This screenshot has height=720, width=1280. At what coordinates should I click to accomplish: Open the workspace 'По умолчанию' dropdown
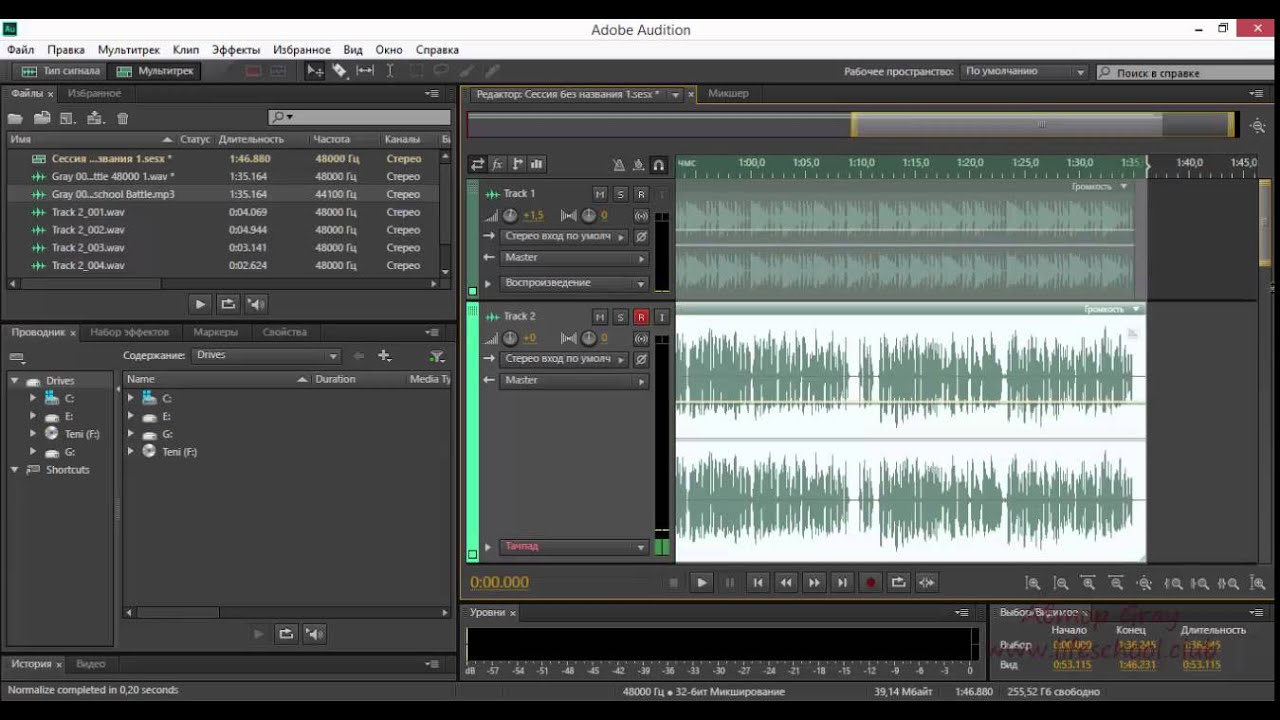1024,72
